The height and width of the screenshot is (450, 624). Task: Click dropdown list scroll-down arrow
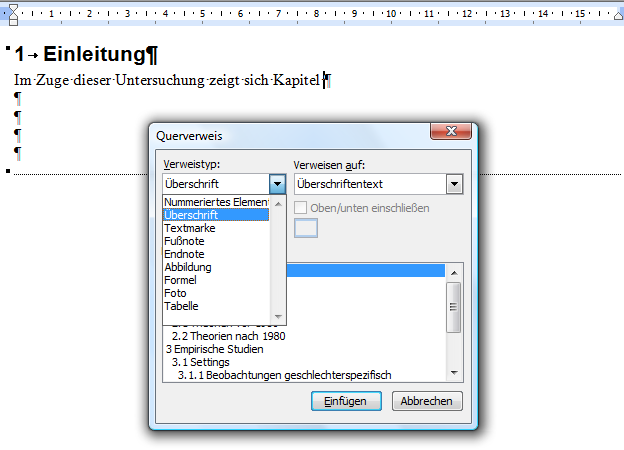point(278,317)
